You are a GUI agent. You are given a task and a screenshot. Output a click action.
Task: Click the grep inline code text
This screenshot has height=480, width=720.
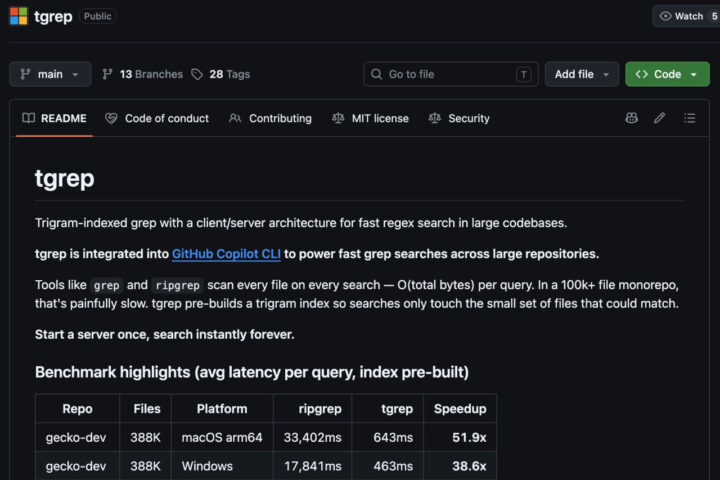coord(107,285)
